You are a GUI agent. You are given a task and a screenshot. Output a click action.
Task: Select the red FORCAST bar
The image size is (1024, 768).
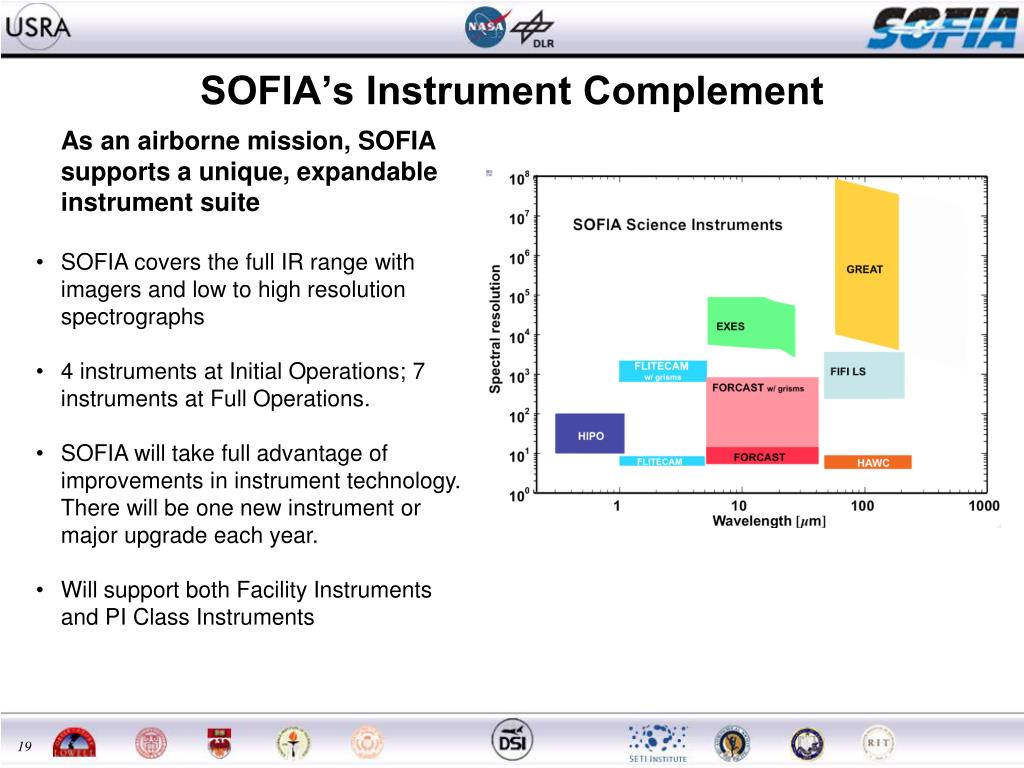[x=762, y=456]
